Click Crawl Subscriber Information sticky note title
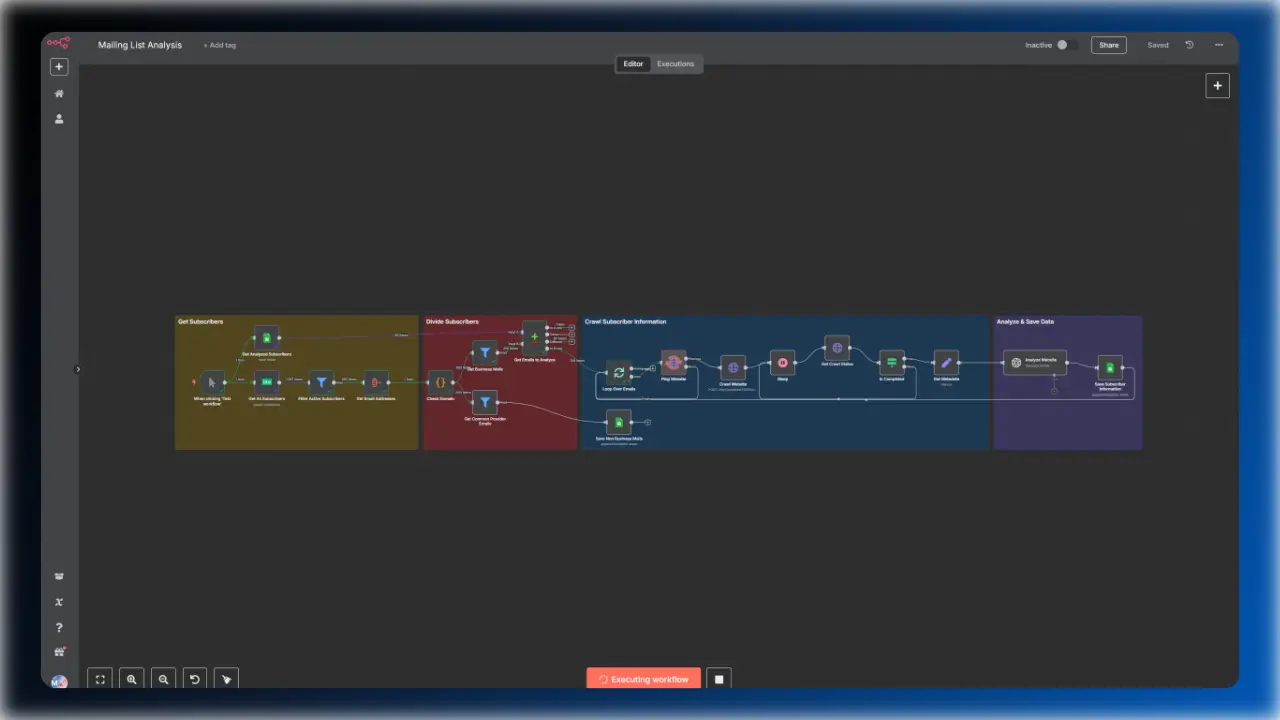This screenshot has height=720, width=1280. (x=625, y=322)
